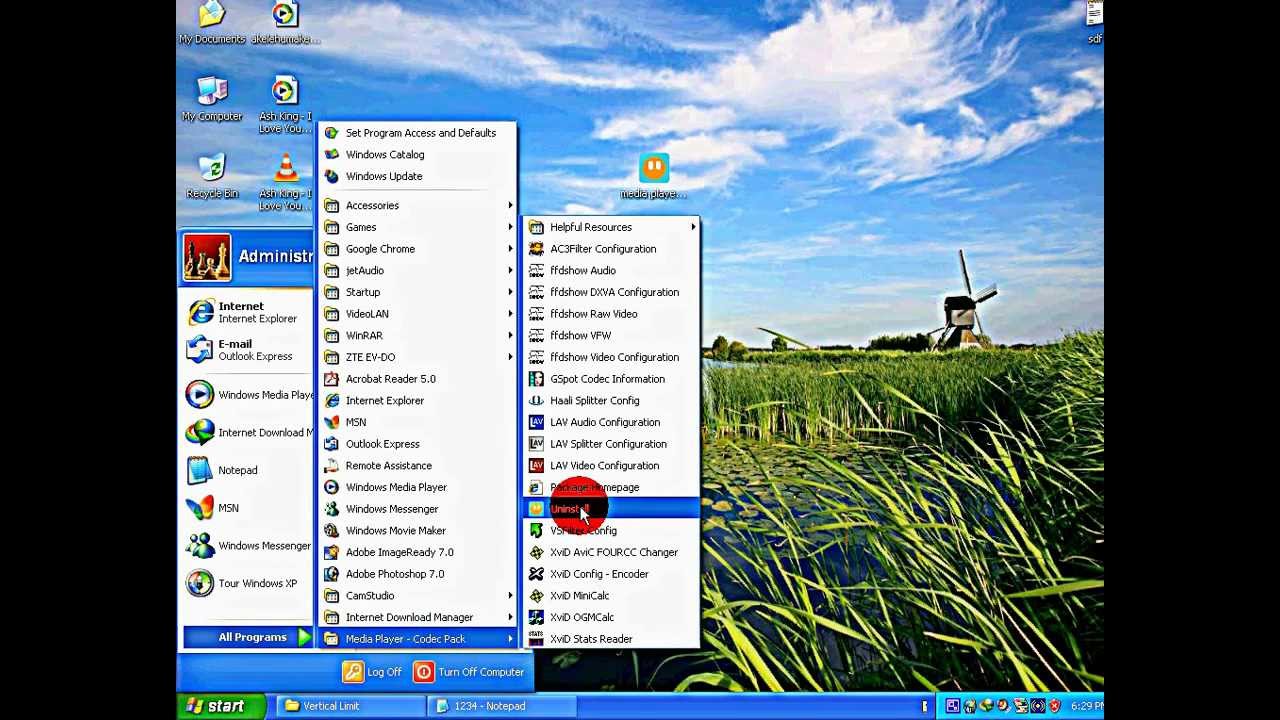
Task: Click the Outlook Express E-mail icon
Action: coord(200,350)
